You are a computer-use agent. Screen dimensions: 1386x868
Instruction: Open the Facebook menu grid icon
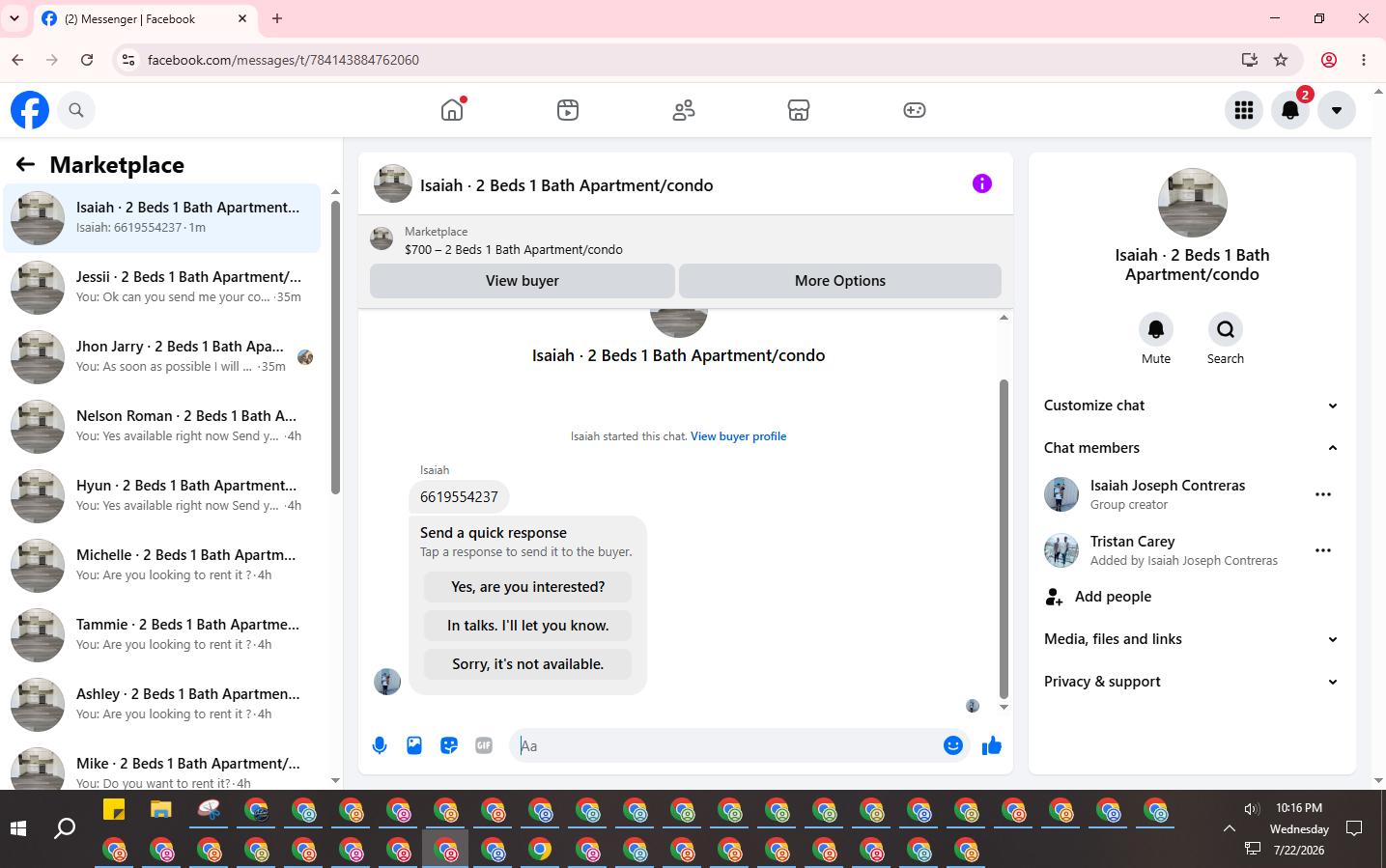(x=1244, y=110)
